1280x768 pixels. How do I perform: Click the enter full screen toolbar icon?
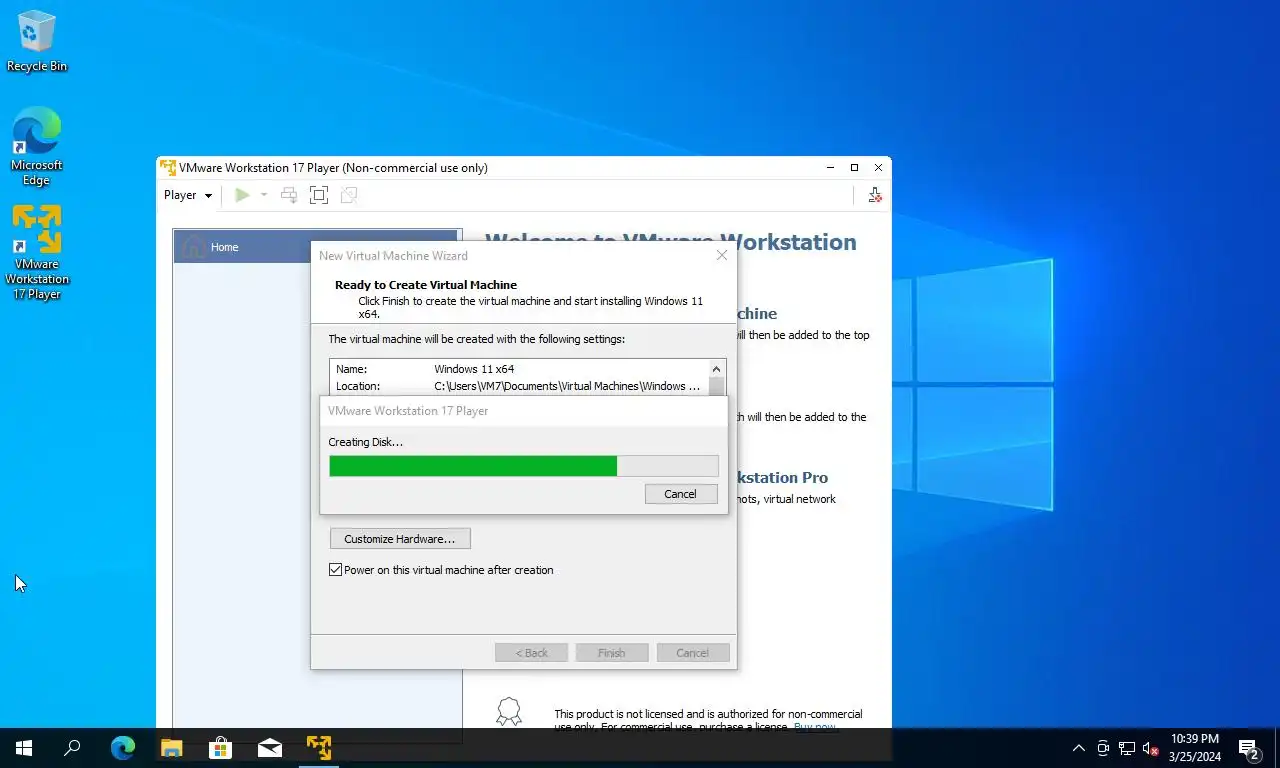click(319, 195)
